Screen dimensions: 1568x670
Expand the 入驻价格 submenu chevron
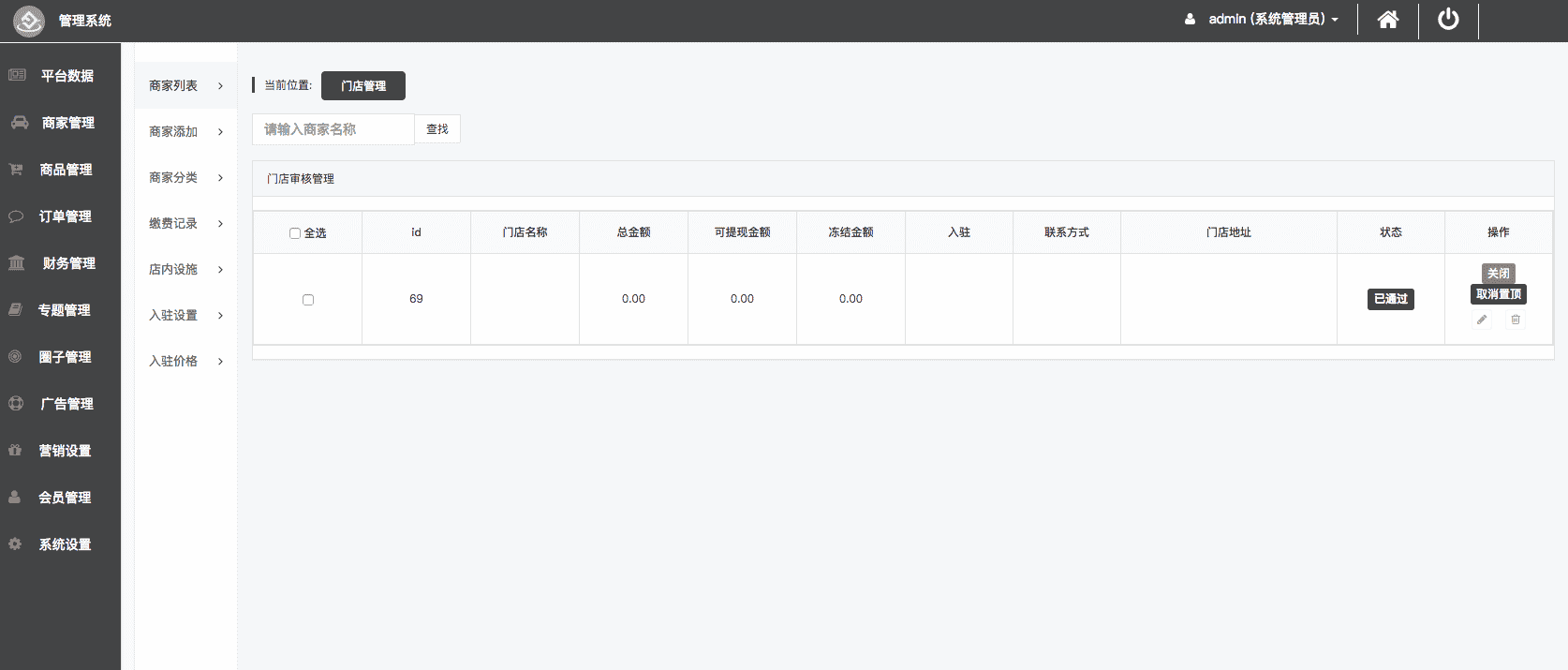click(220, 362)
